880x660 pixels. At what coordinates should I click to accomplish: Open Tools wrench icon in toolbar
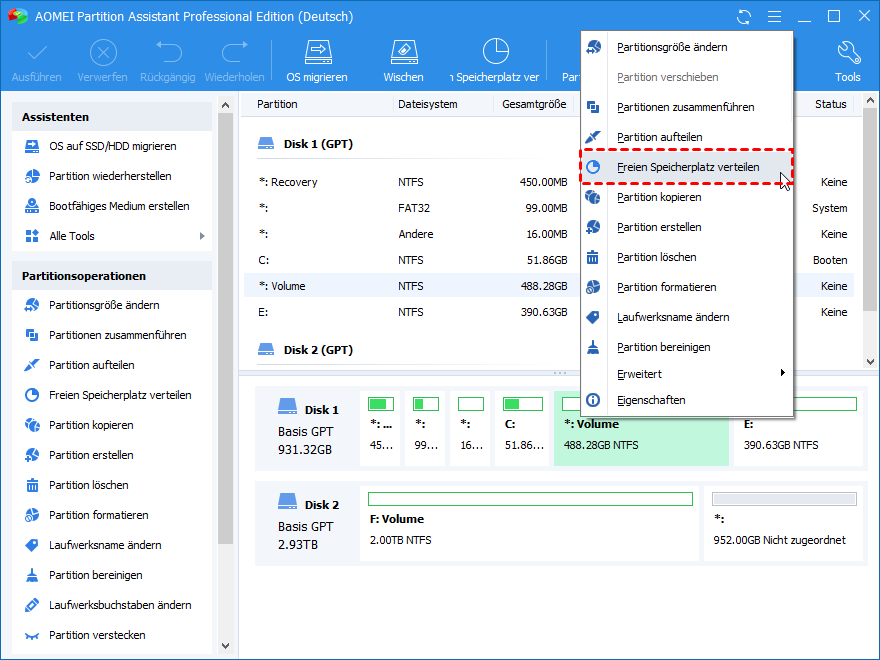(847, 52)
